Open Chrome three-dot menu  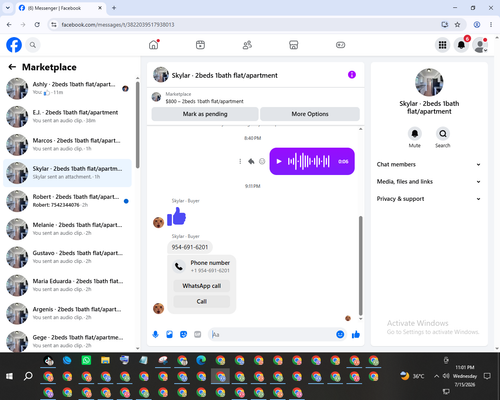click(x=491, y=24)
